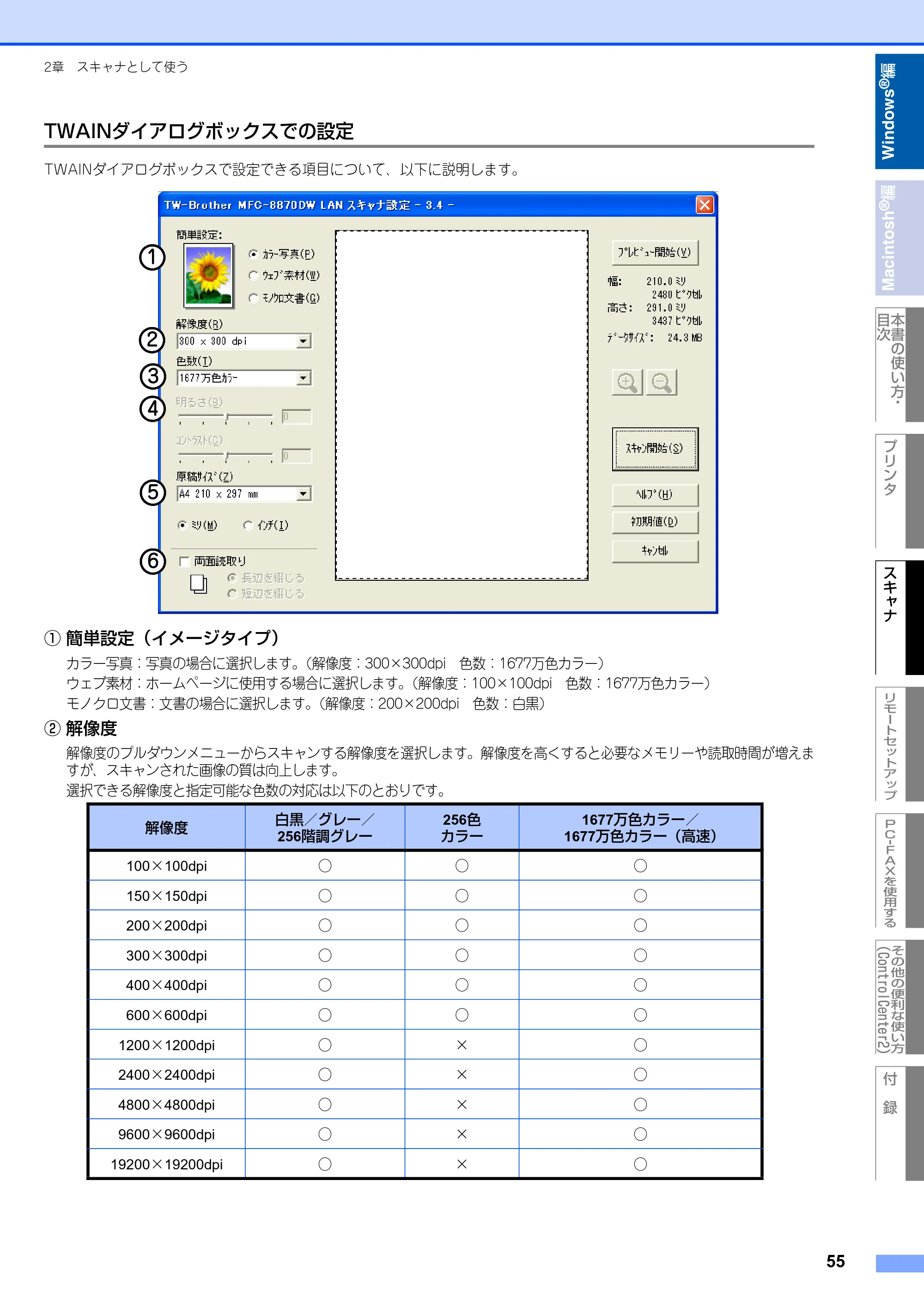924x1308 pixels.
Task: Open the 色数 1677万色カラー dropdown
Action: [x=244, y=377]
